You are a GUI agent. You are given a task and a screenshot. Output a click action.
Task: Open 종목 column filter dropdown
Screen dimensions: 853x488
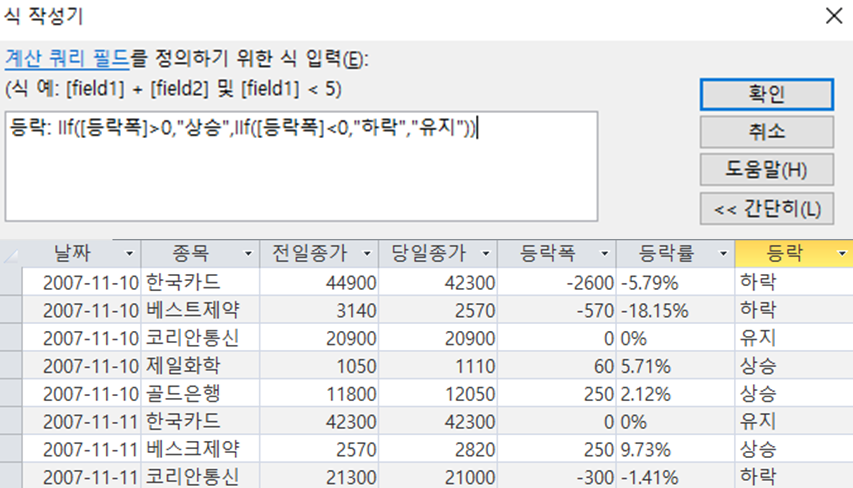tap(248, 254)
